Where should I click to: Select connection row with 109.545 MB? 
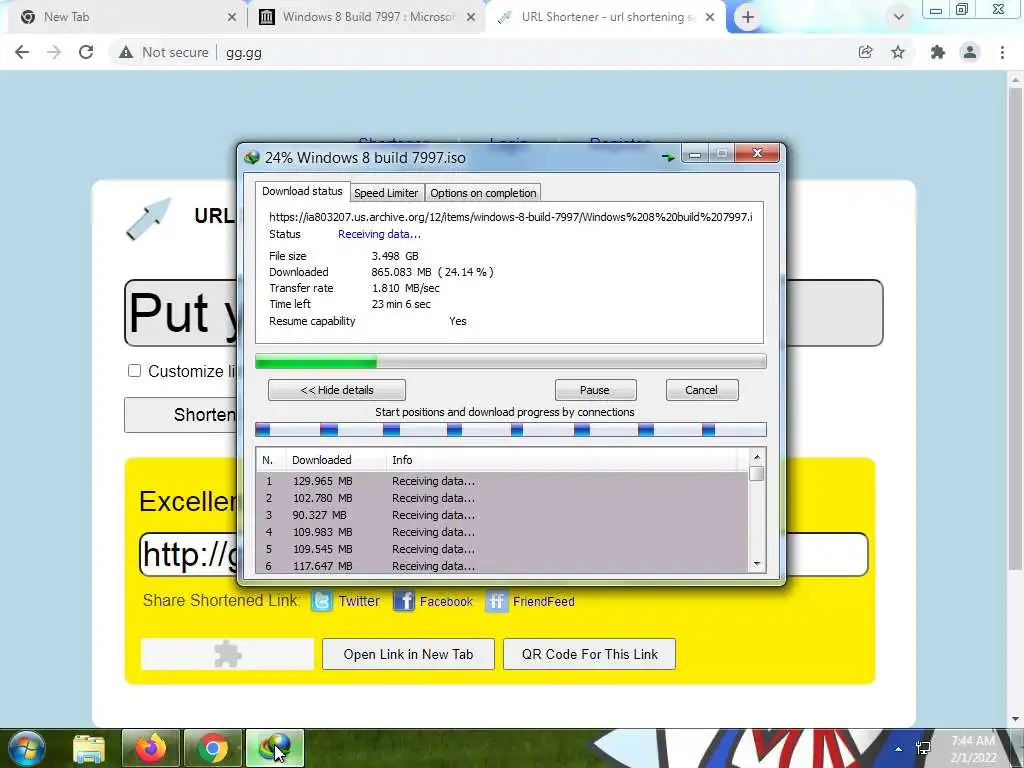click(x=502, y=549)
